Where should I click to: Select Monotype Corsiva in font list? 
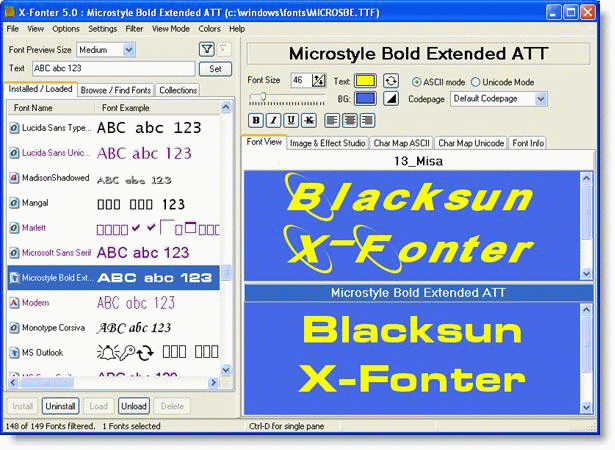point(113,328)
